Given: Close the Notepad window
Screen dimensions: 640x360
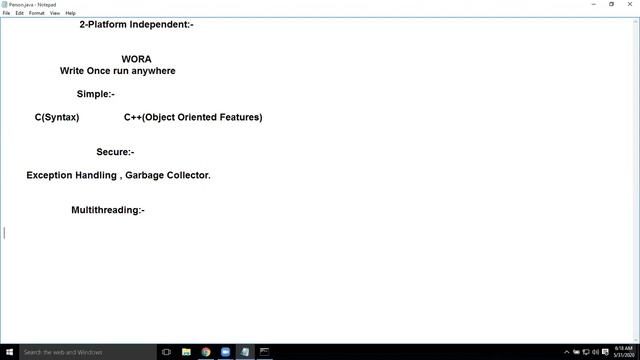Looking at the screenshot, I should (630, 4).
